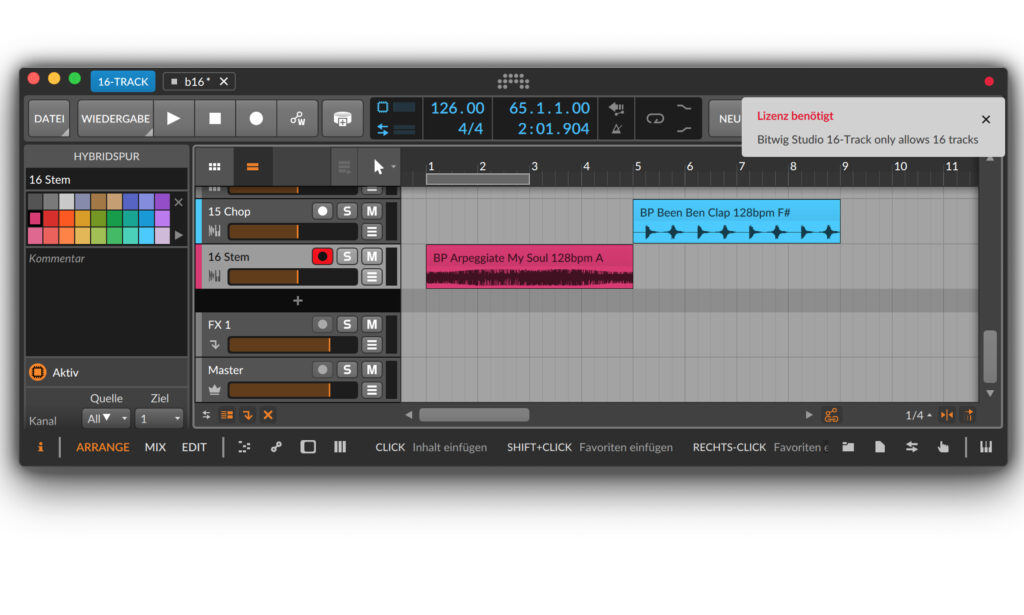Toggle the orange track height icon below the track list

pos(227,415)
